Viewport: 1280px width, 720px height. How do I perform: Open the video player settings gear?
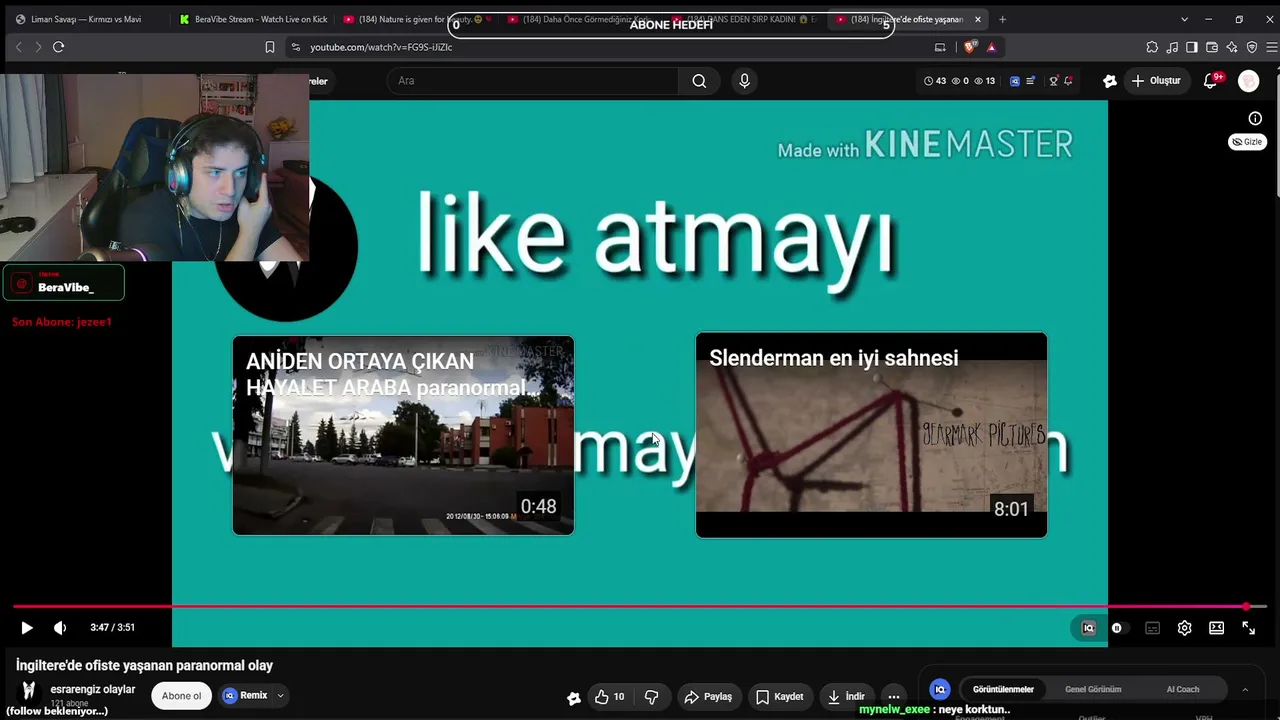1184,628
